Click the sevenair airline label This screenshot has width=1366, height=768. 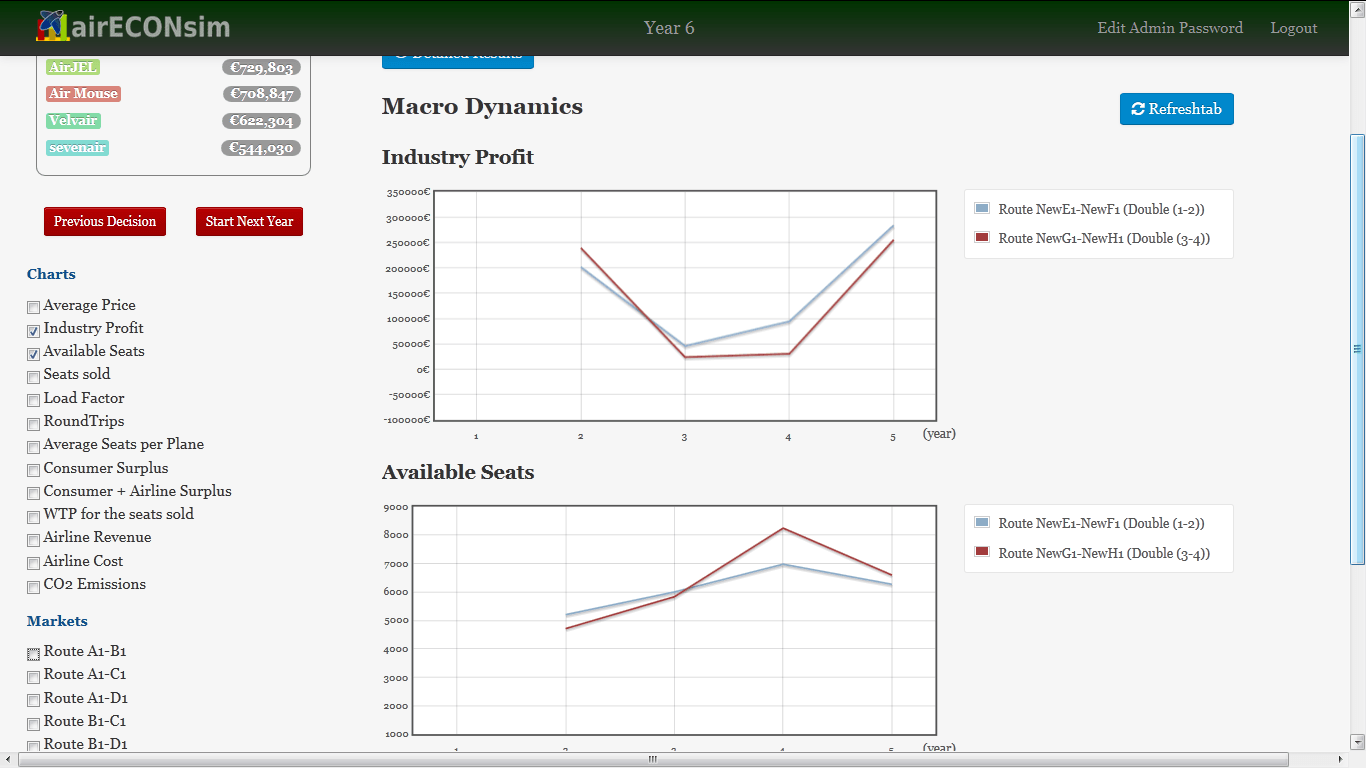click(x=77, y=148)
